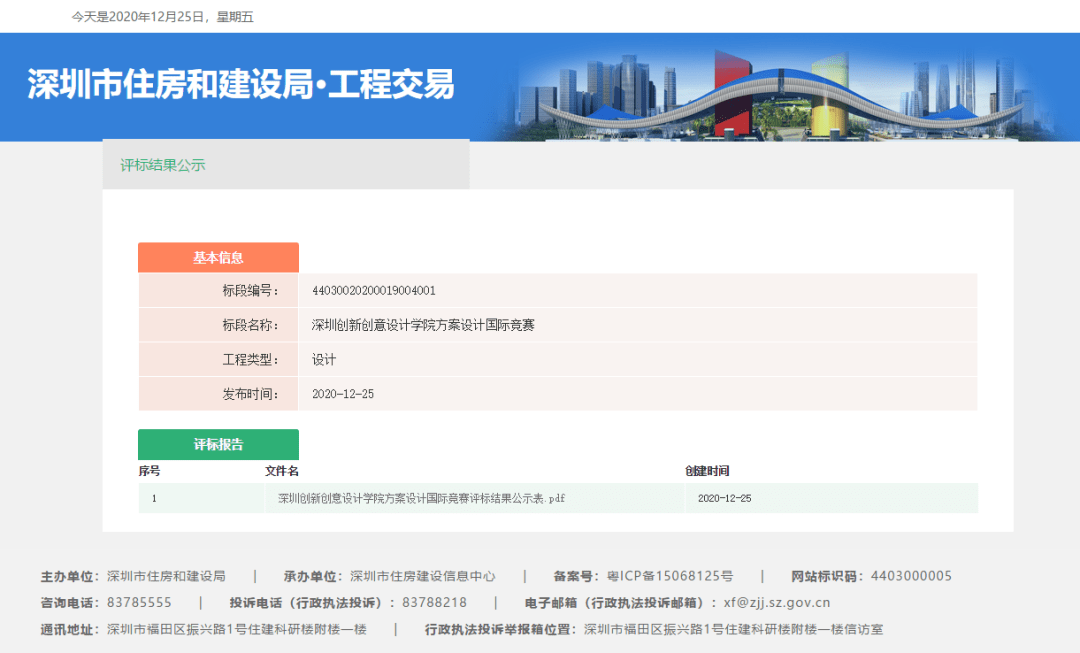Click the 文件名 column header
The image size is (1080, 653).
(x=281, y=471)
